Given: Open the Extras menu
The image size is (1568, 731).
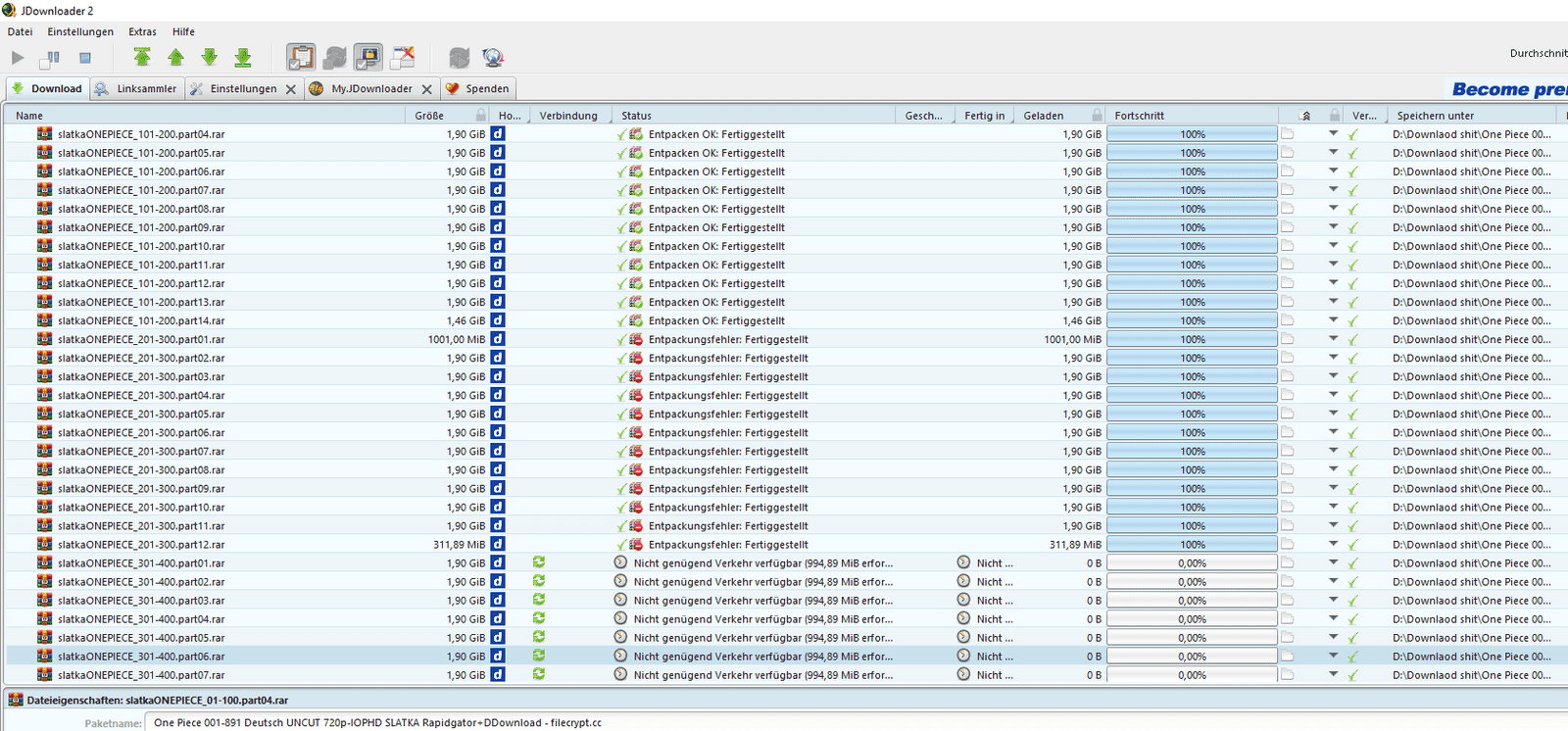Looking at the screenshot, I should pos(142,31).
